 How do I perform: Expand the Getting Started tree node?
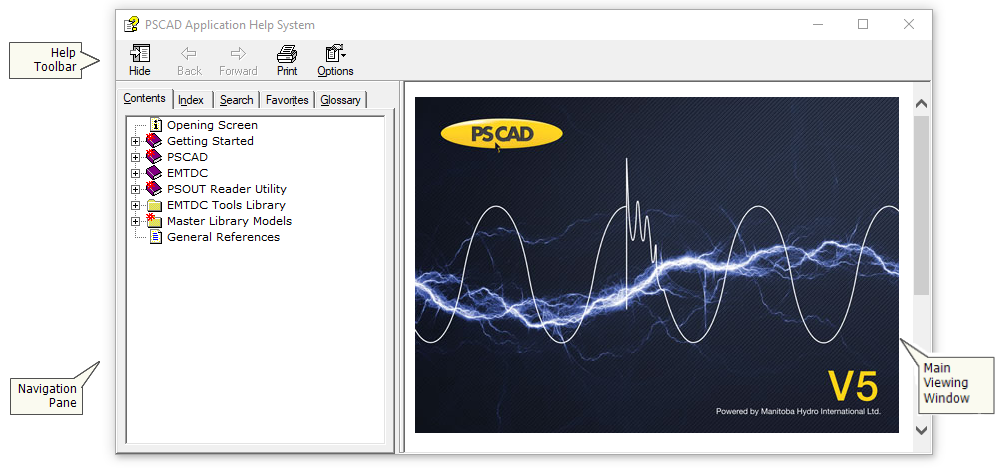136,141
